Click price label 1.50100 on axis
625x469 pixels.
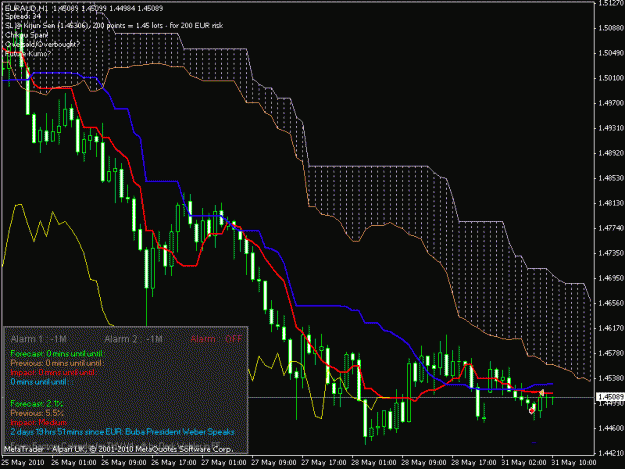(x=611, y=78)
